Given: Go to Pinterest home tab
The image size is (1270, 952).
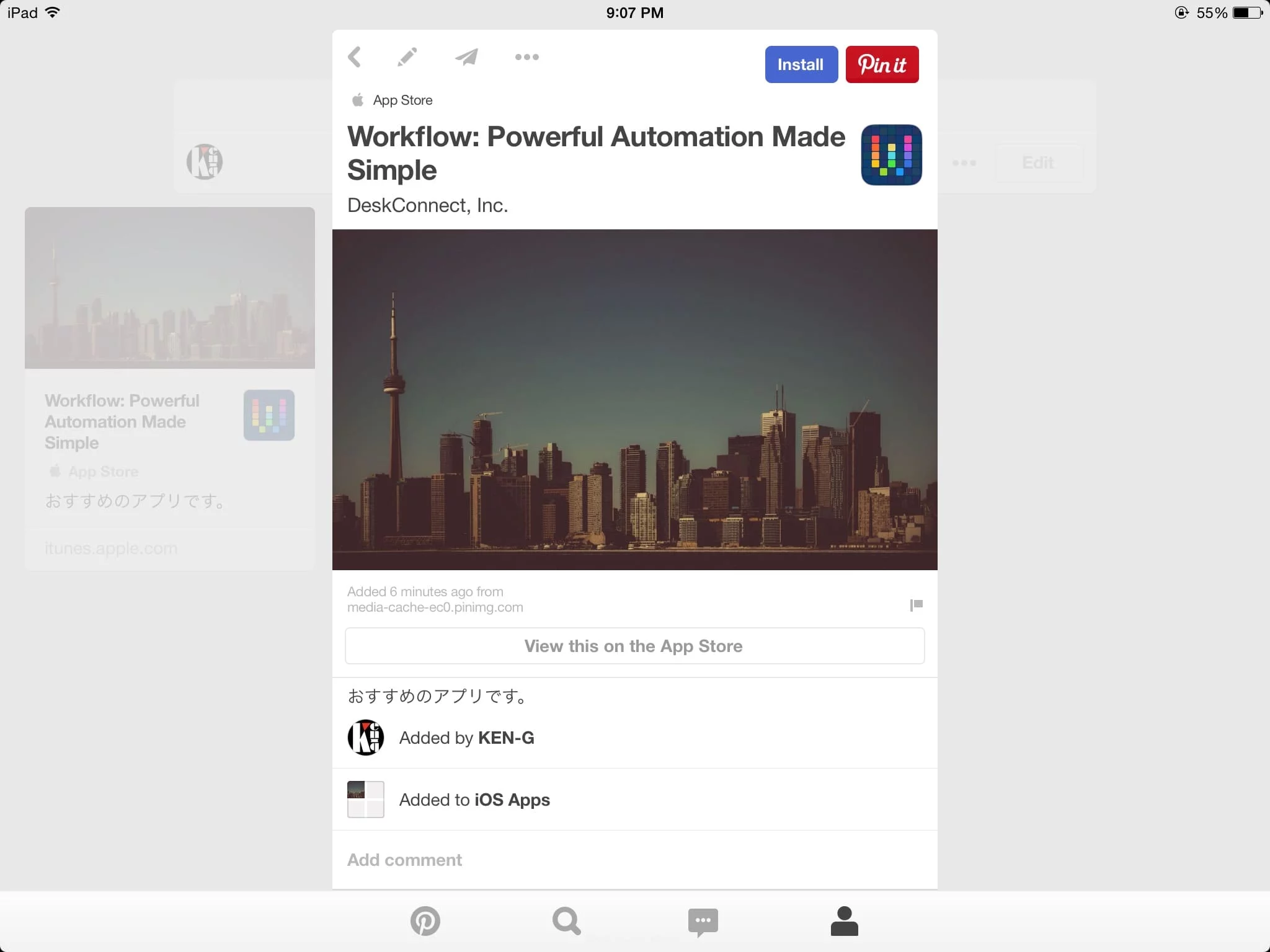Looking at the screenshot, I should [x=425, y=921].
